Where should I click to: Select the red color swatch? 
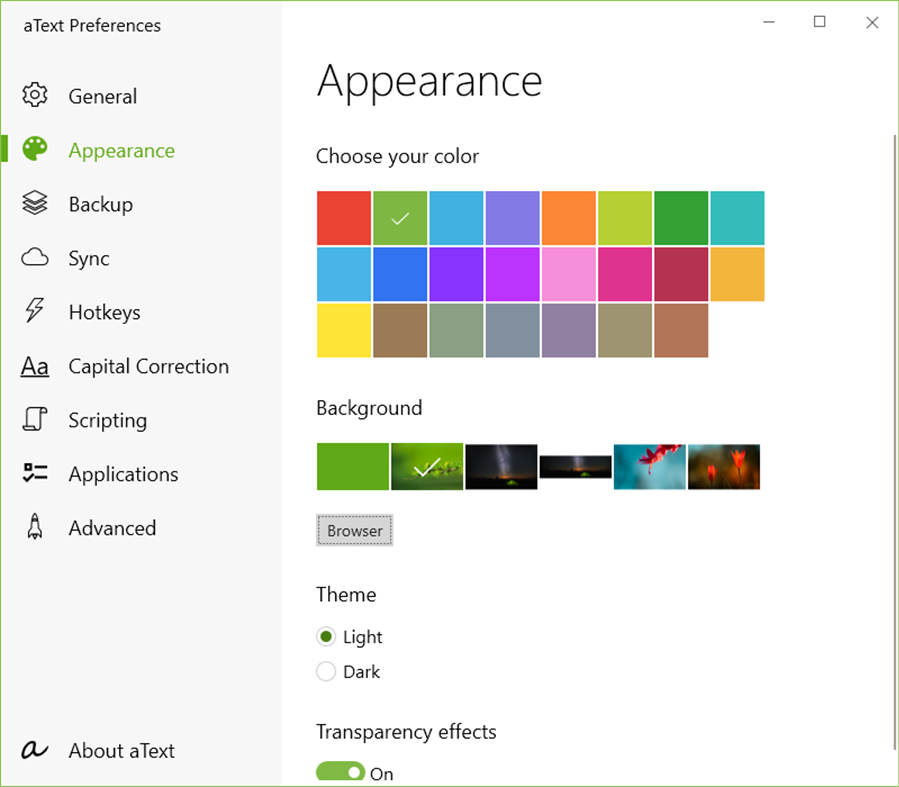pyautogui.click(x=343, y=217)
